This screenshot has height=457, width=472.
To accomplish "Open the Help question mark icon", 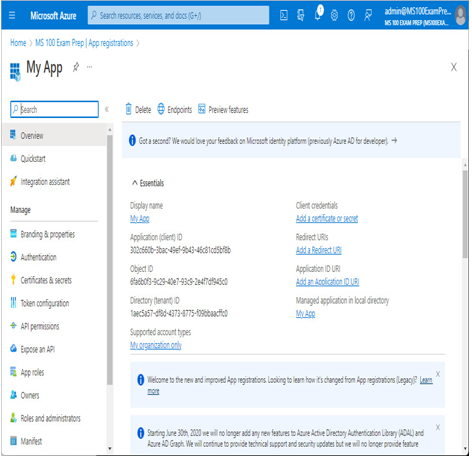I will tap(351, 15).
